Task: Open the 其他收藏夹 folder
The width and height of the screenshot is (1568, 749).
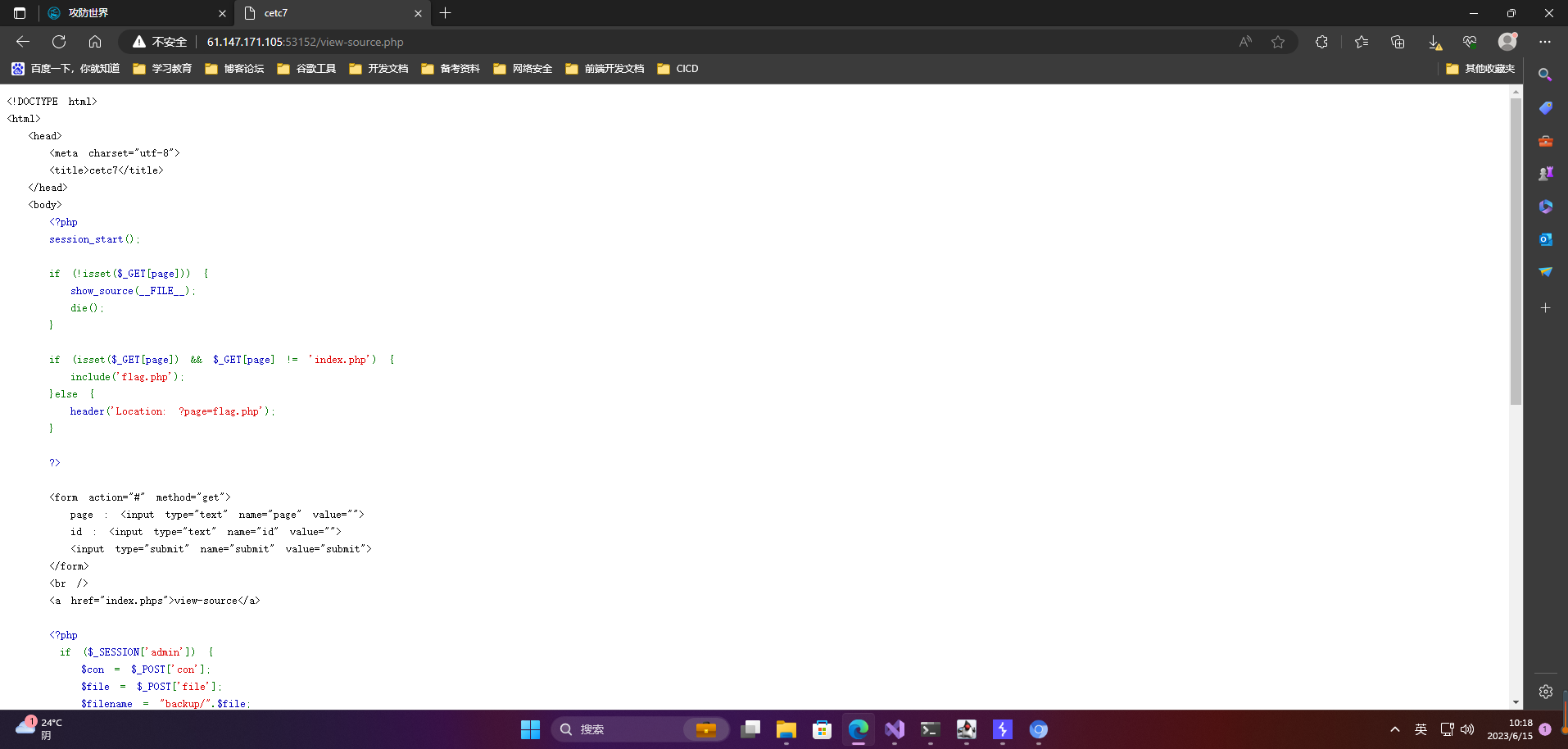Action: tap(1480, 69)
